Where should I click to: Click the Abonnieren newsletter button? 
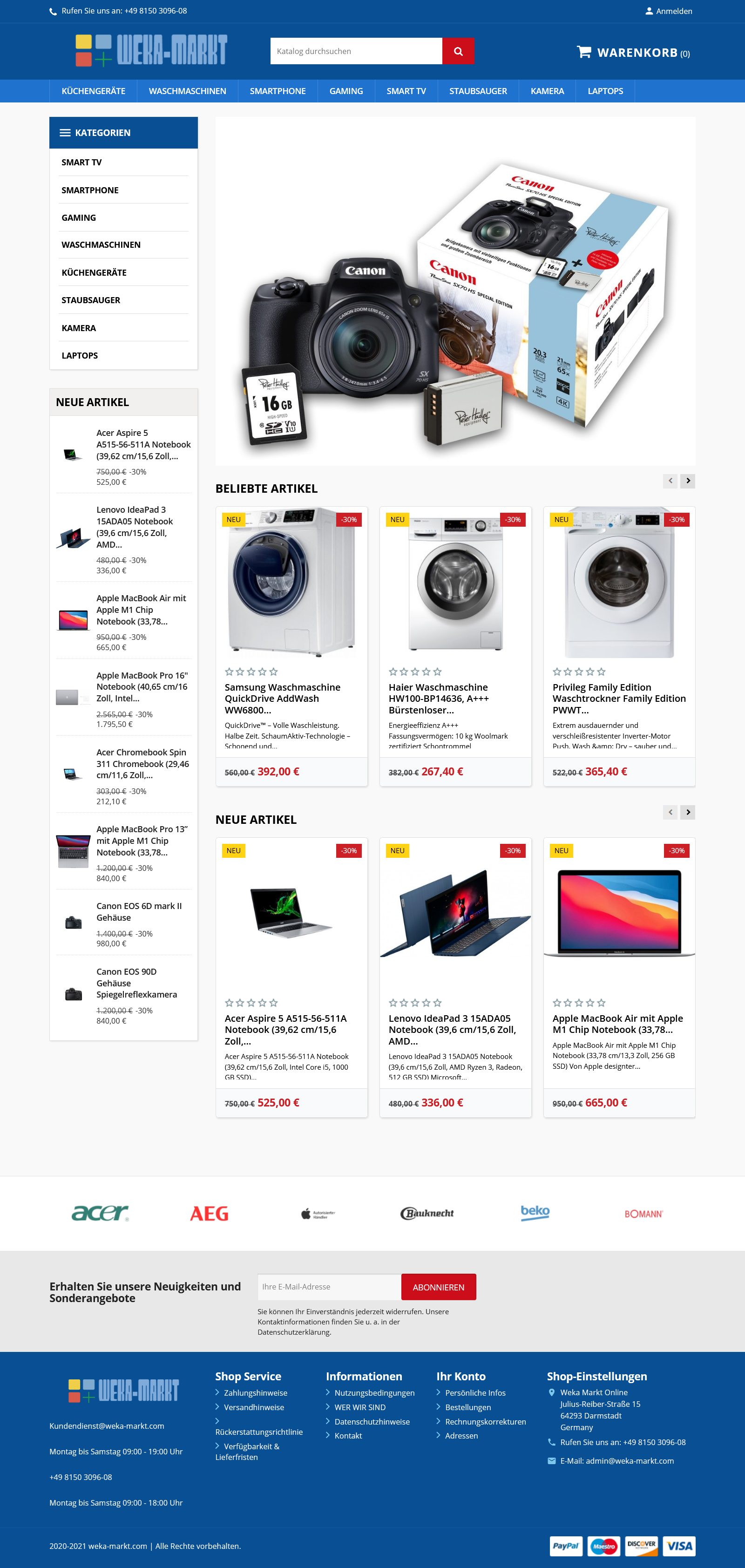tap(438, 1287)
